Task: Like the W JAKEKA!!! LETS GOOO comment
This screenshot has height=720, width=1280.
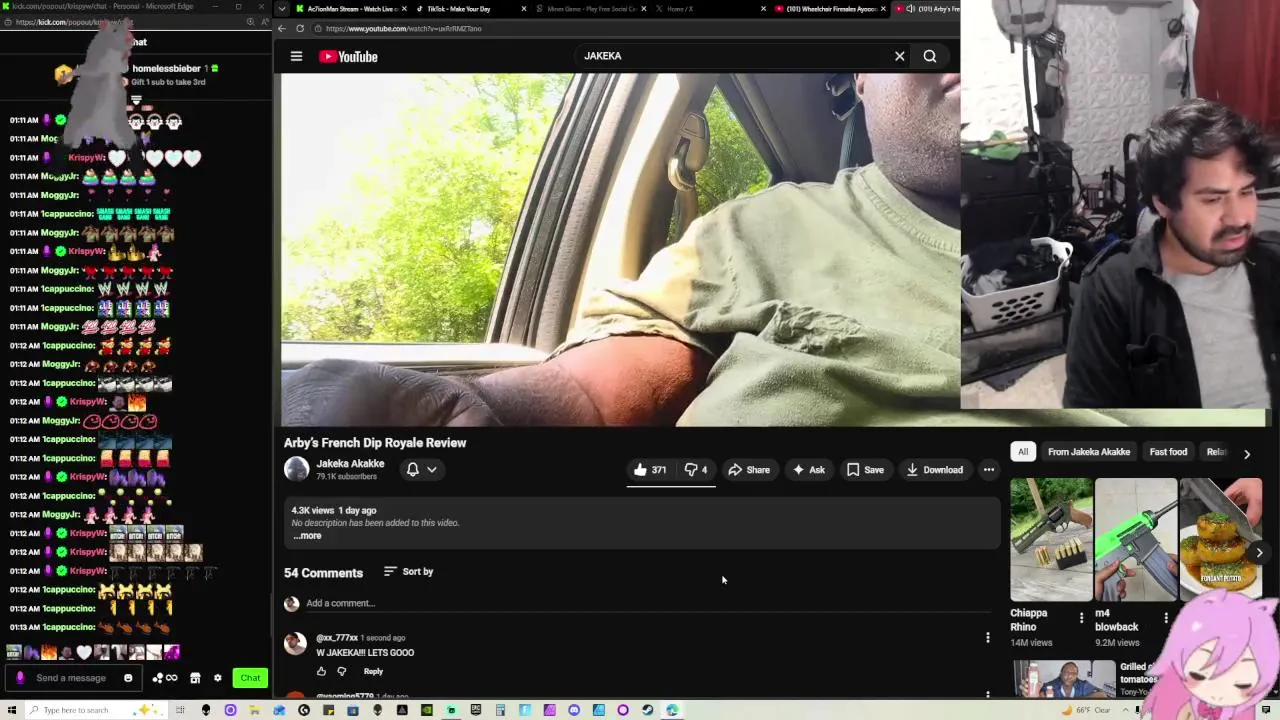Action: click(321, 671)
